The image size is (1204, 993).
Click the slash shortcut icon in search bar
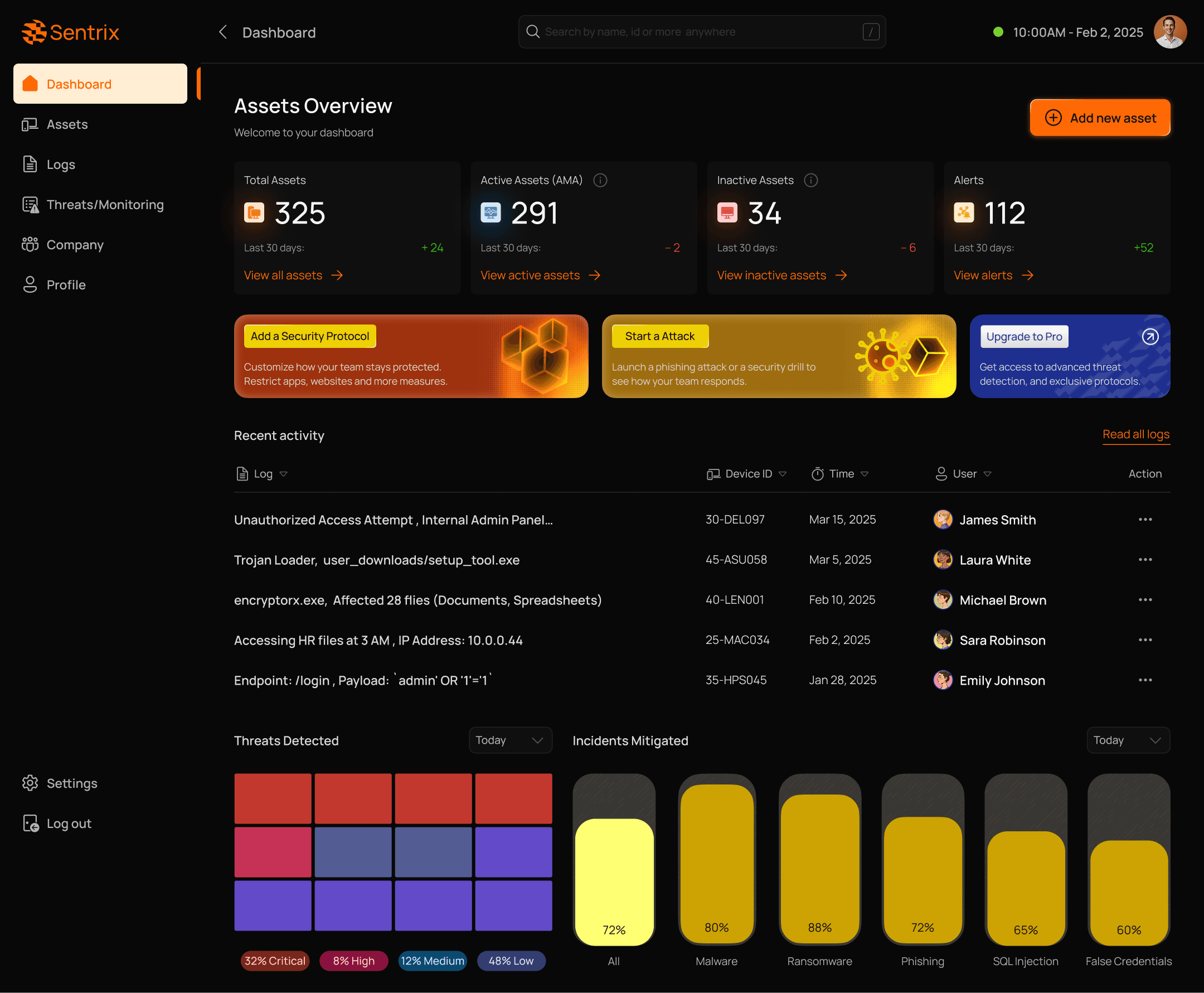coord(870,32)
